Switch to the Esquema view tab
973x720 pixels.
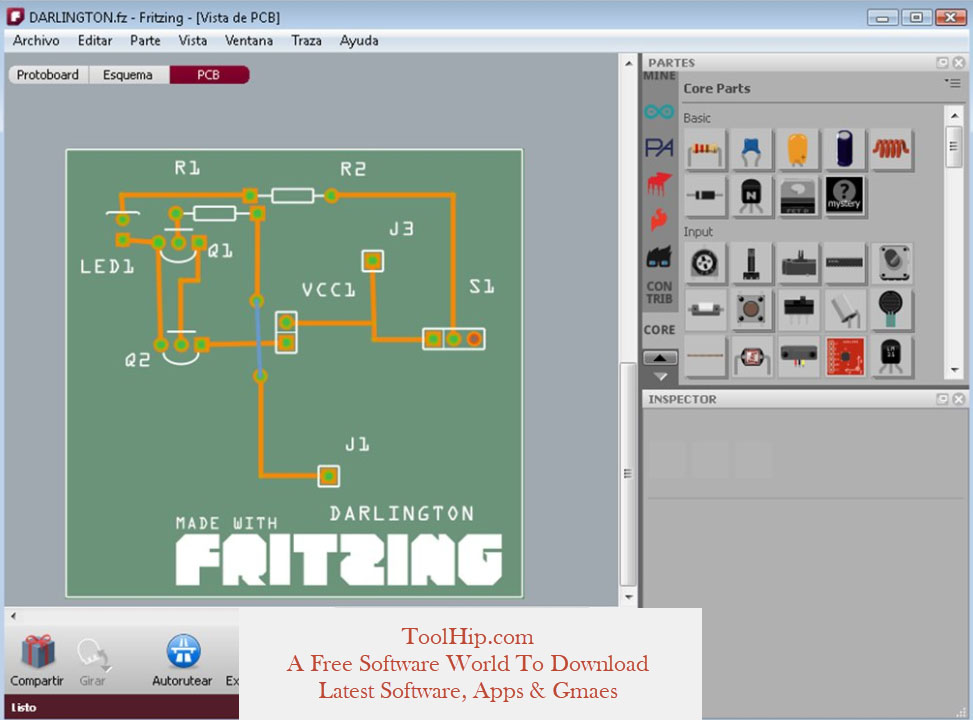pyautogui.click(x=128, y=75)
